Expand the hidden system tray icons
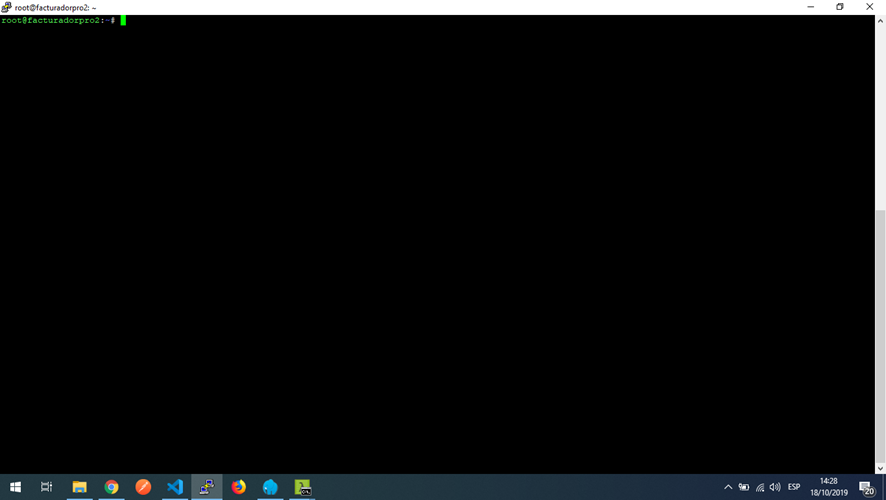Image resolution: width=886 pixels, height=500 pixels. point(728,487)
